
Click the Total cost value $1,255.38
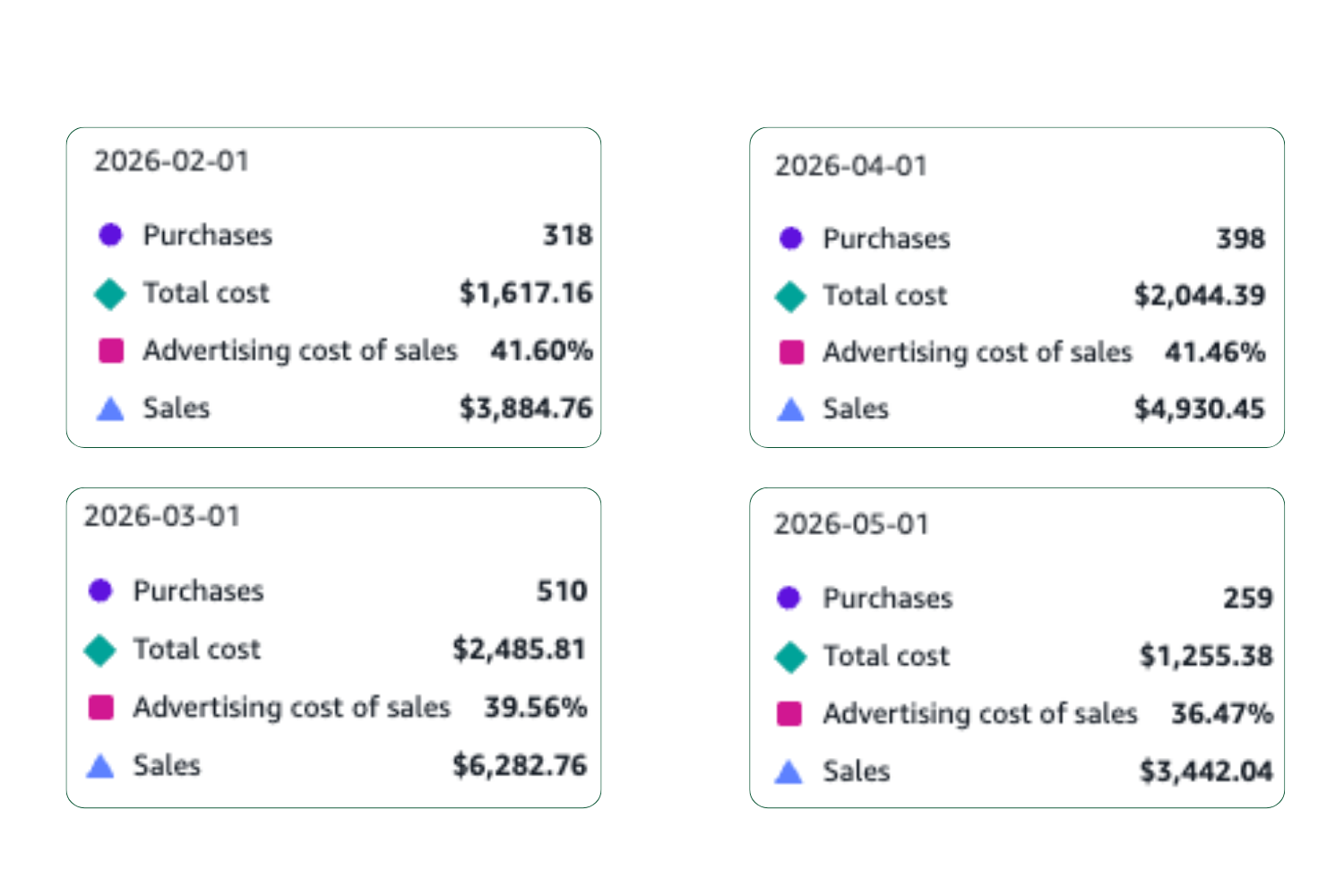1206,656
